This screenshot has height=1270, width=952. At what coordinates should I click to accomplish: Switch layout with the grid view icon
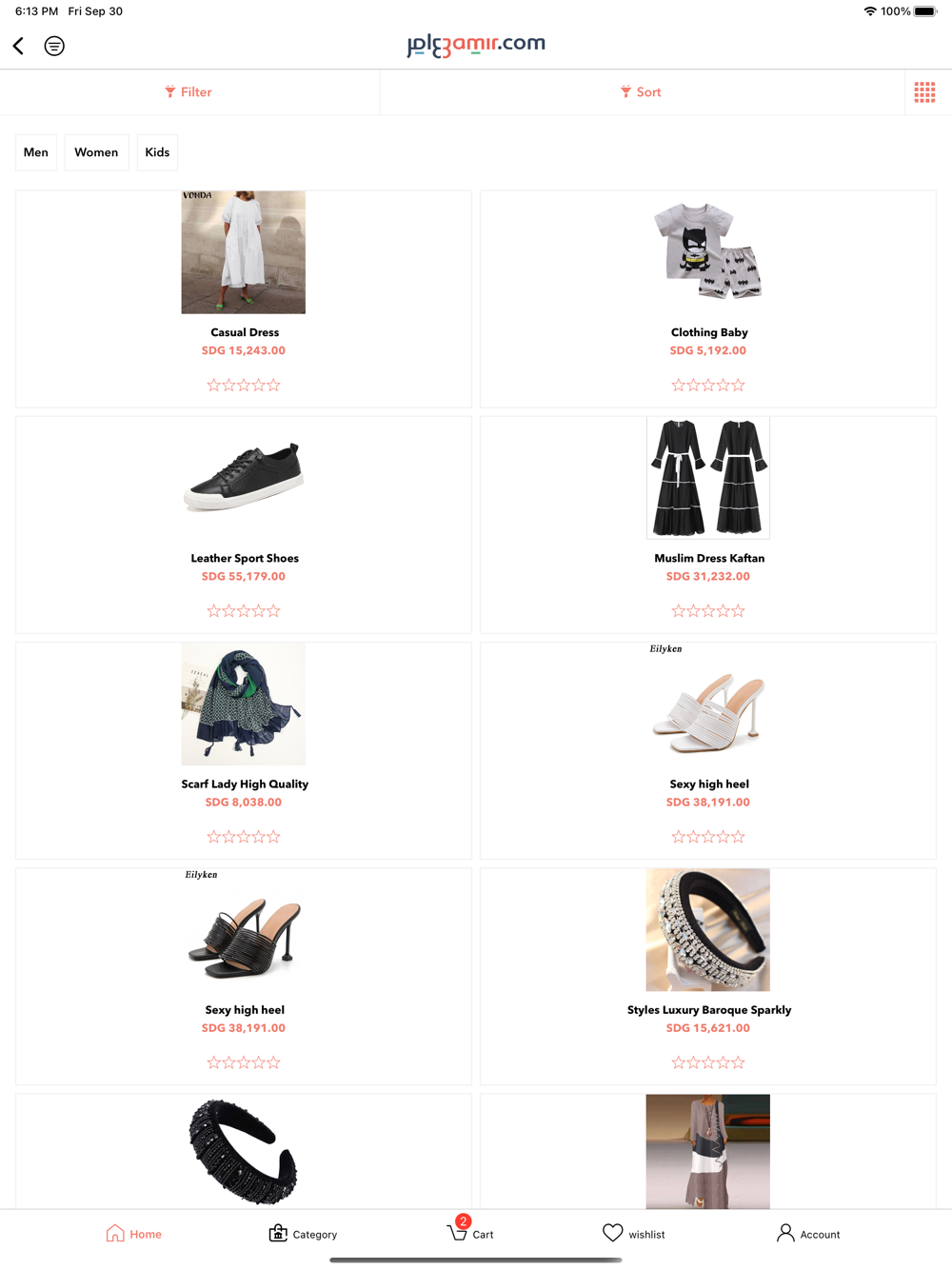924,92
